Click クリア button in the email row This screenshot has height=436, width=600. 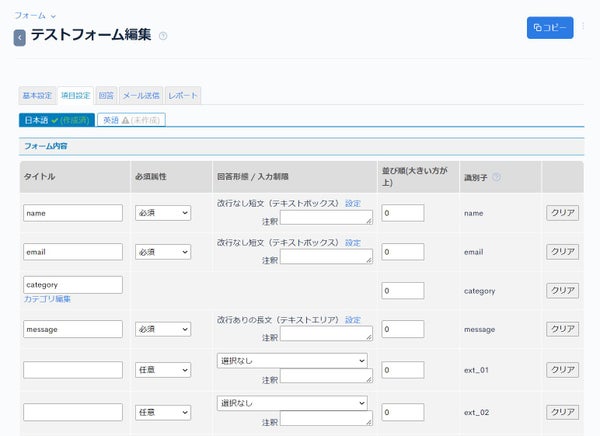click(562, 252)
